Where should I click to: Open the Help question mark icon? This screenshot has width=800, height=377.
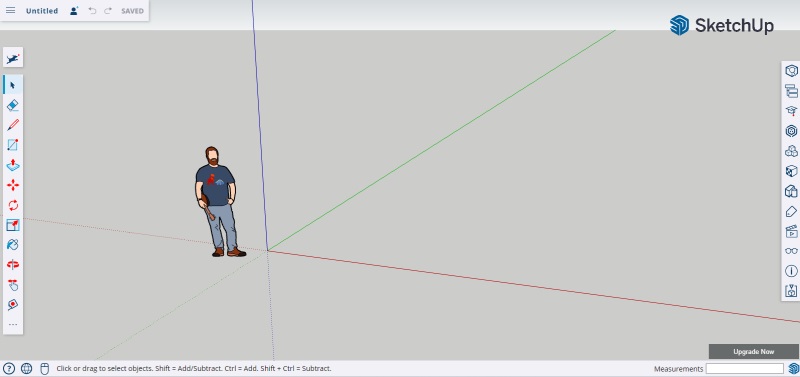[9, 368]
